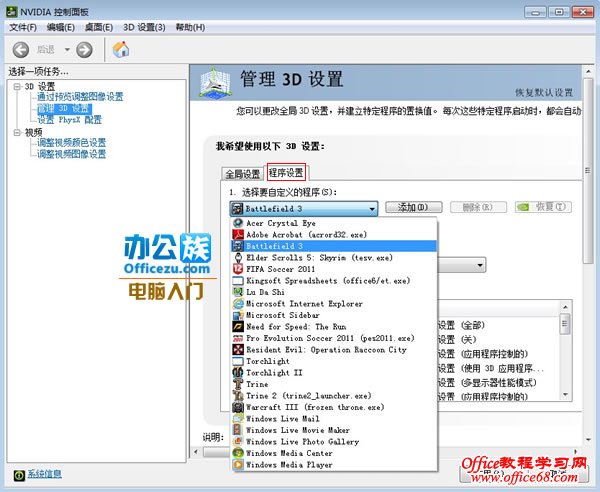Image resolution: width=600 pixels, height=492 pixels.
Task: Open the Home icon in toolbar
Action: [121, 49]
